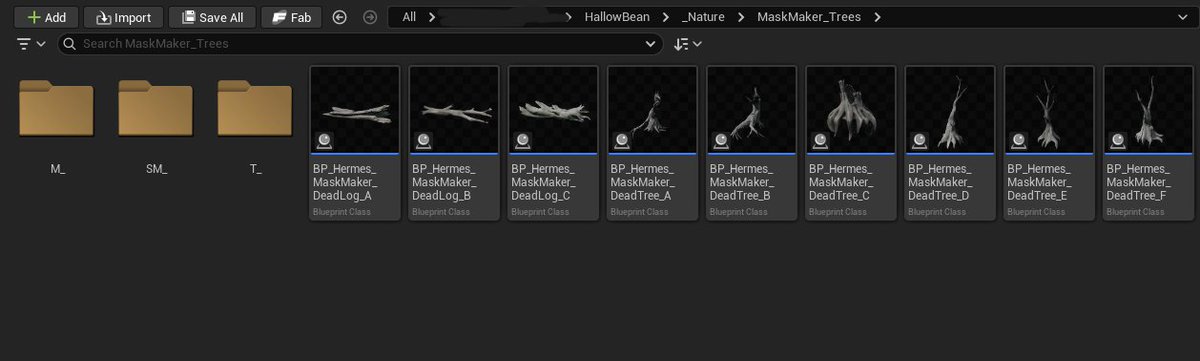Select the DeadTree_F blueprint thumbnail
This screenshot has height=361, width=1200.
point(1148,110)
